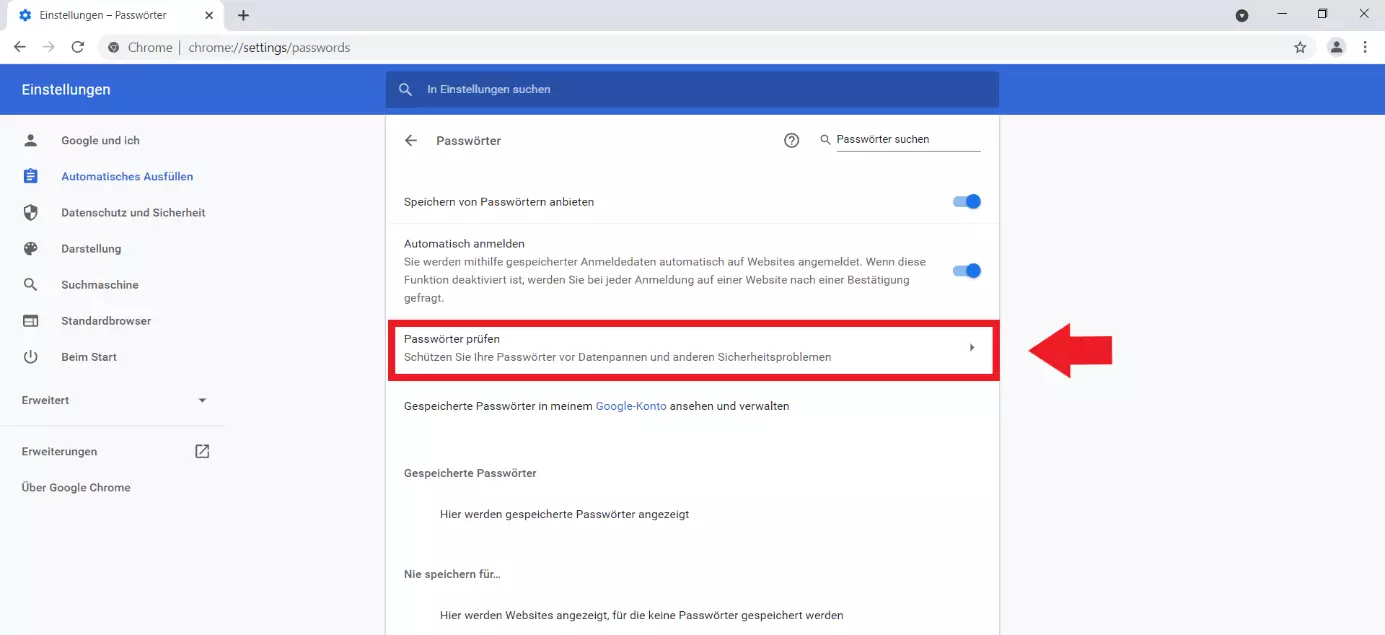This screenshot has height=635, width=1385.
Task: Click 'Hier werden gespeicherte Passwörter angezeigt' text
Action: coord(564,514)
